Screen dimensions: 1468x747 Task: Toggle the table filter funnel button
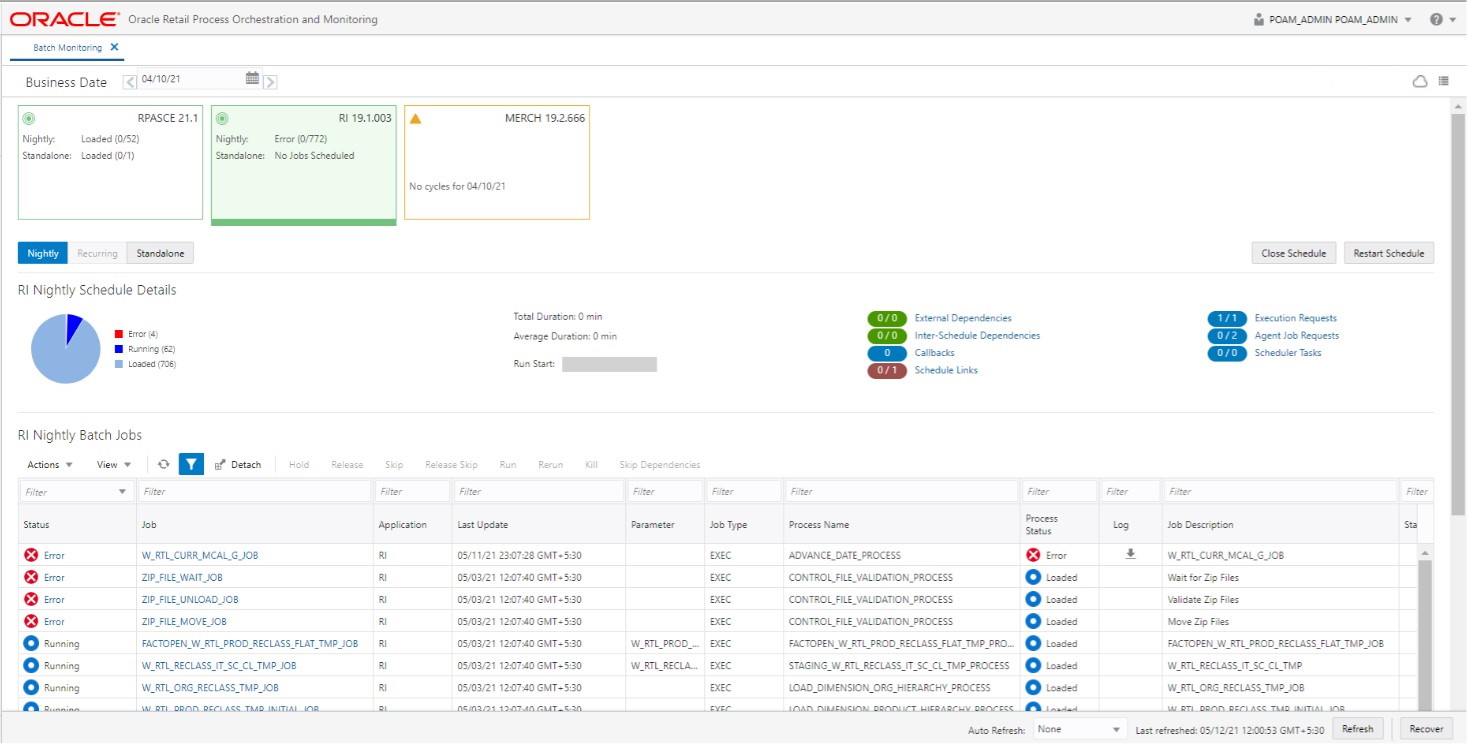click(191, 464)
